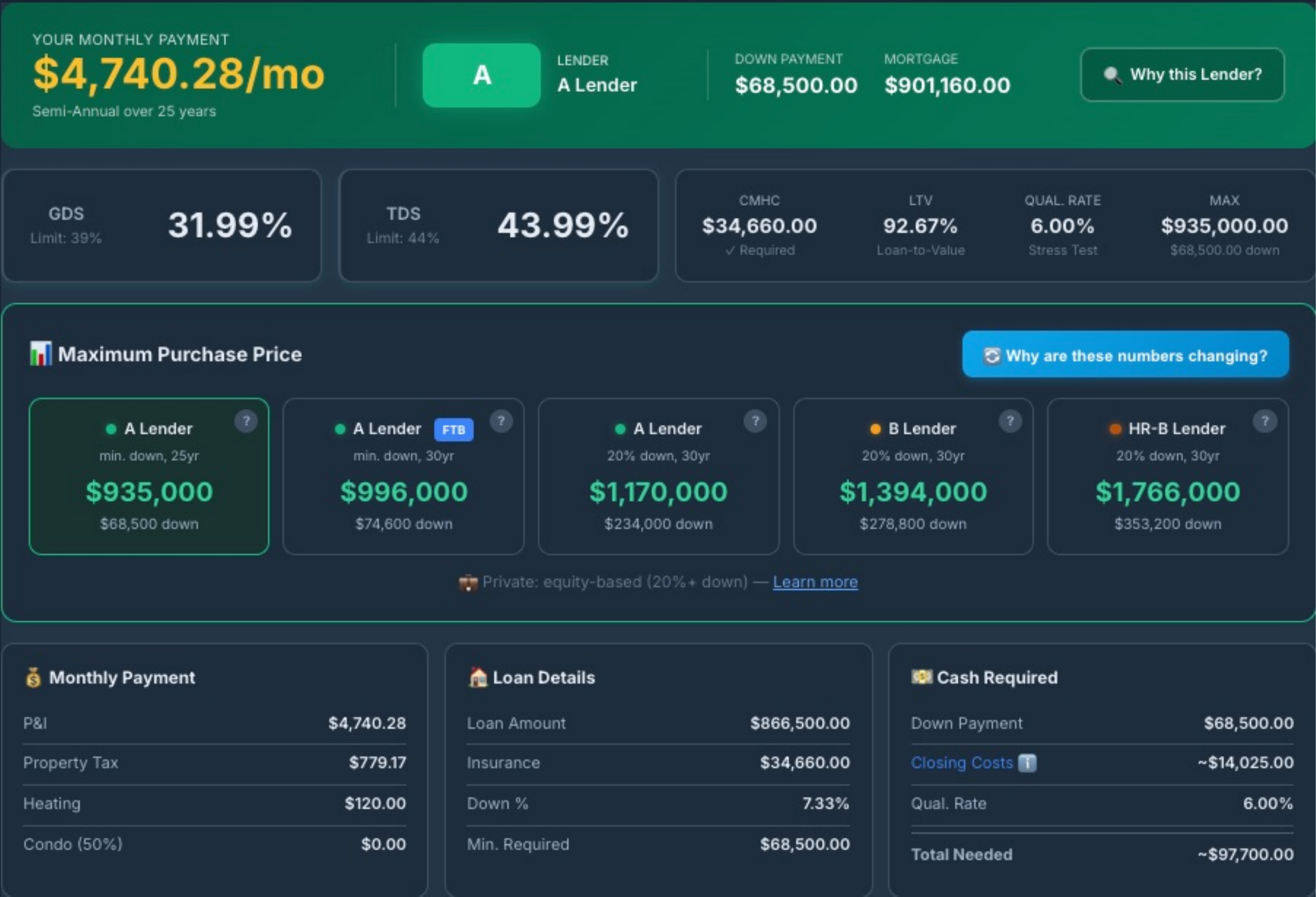The height and width of the screenshot is (897, 1316).
Task: Click the banknote icon beside Cash Required
Action: [x=922, y=677]
